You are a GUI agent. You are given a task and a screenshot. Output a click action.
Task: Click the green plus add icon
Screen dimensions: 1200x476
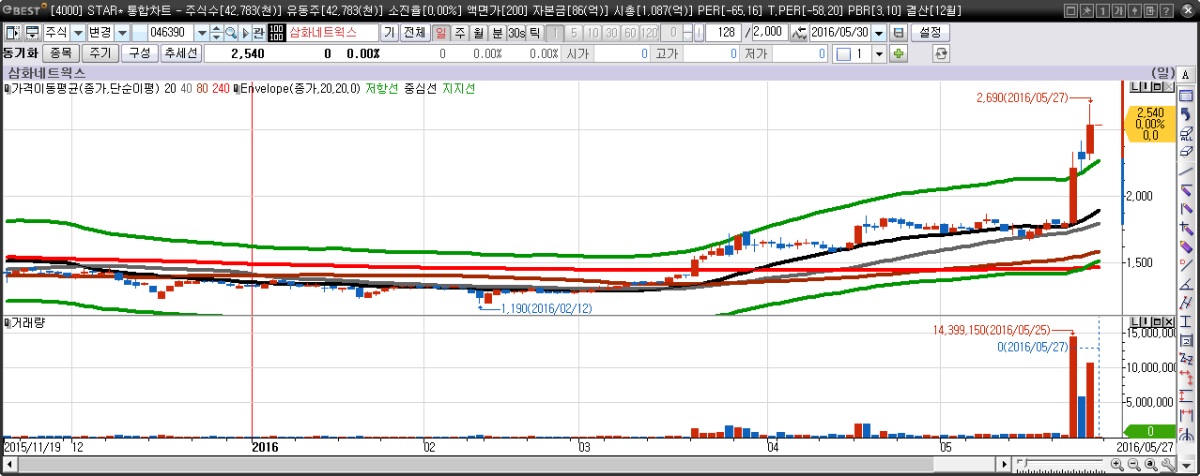click(898, 53)
